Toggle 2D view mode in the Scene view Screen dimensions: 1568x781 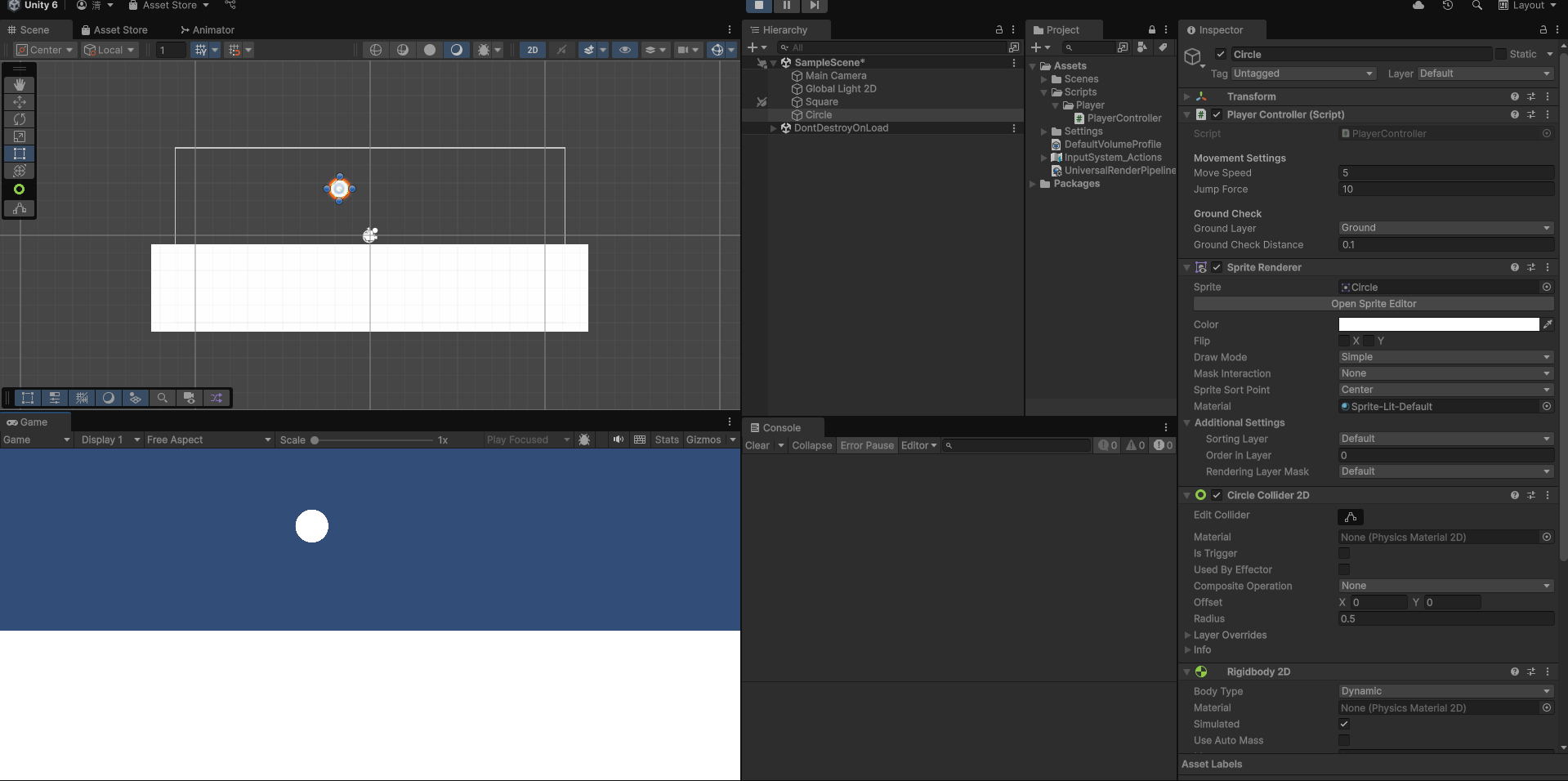(x=531, y=50)
